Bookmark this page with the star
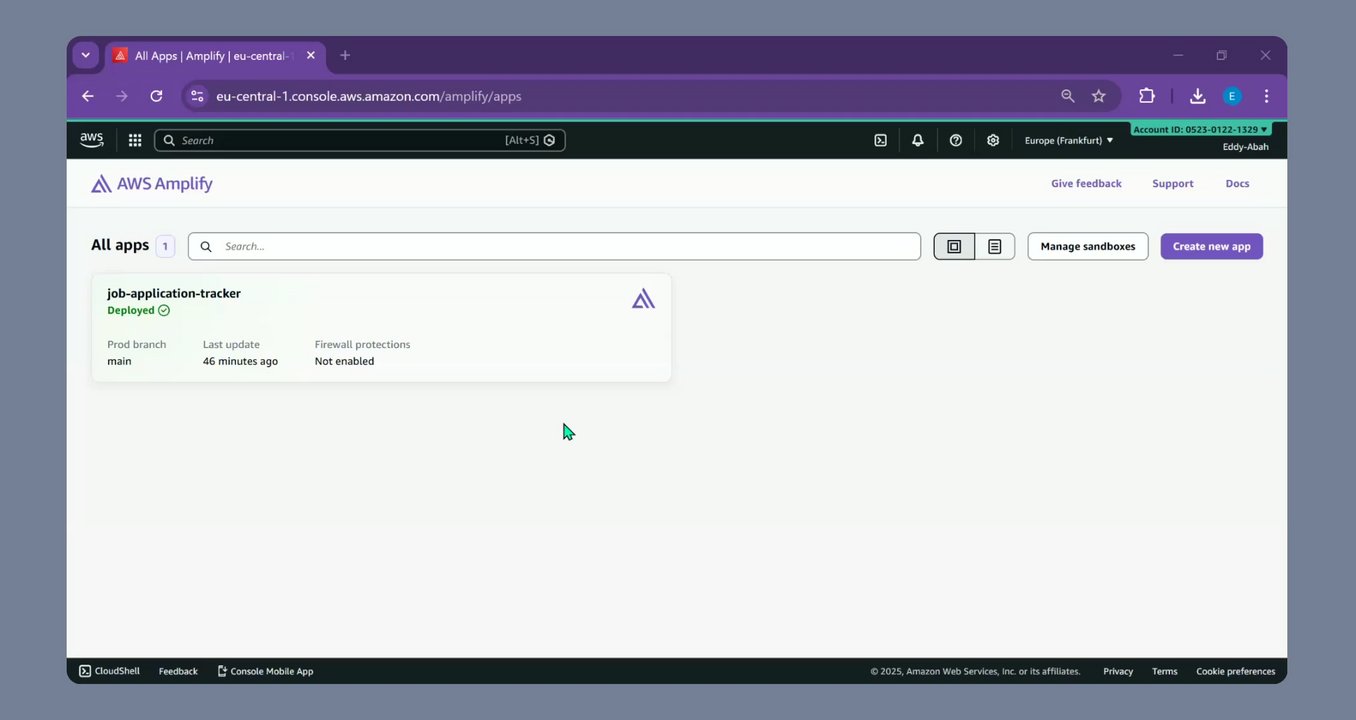The width and height of the screenshot is (1356, 720). 1099,96
